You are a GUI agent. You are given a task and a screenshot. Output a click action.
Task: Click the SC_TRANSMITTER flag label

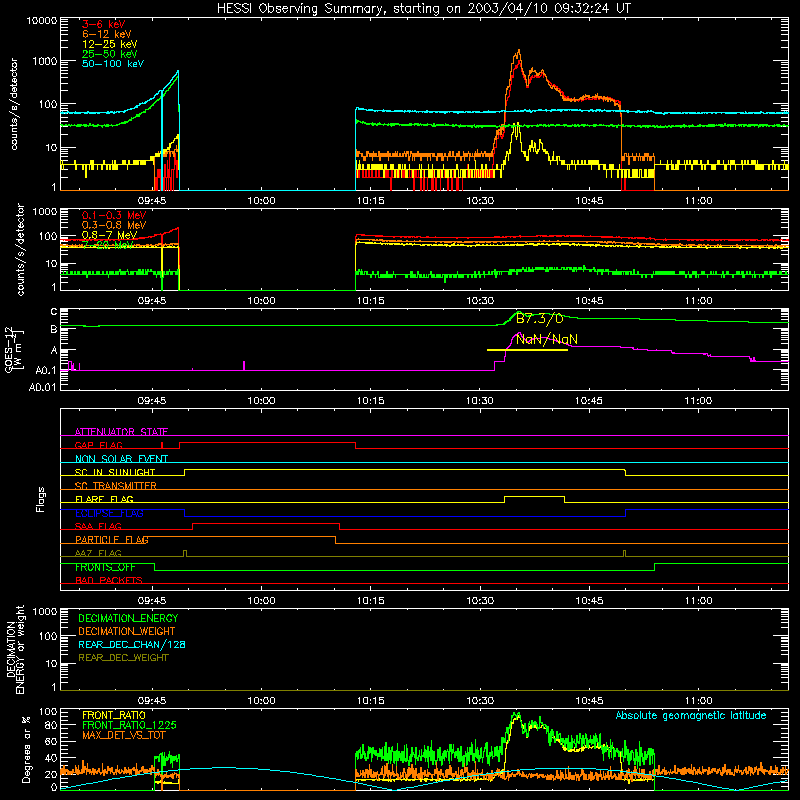(115, 486)
